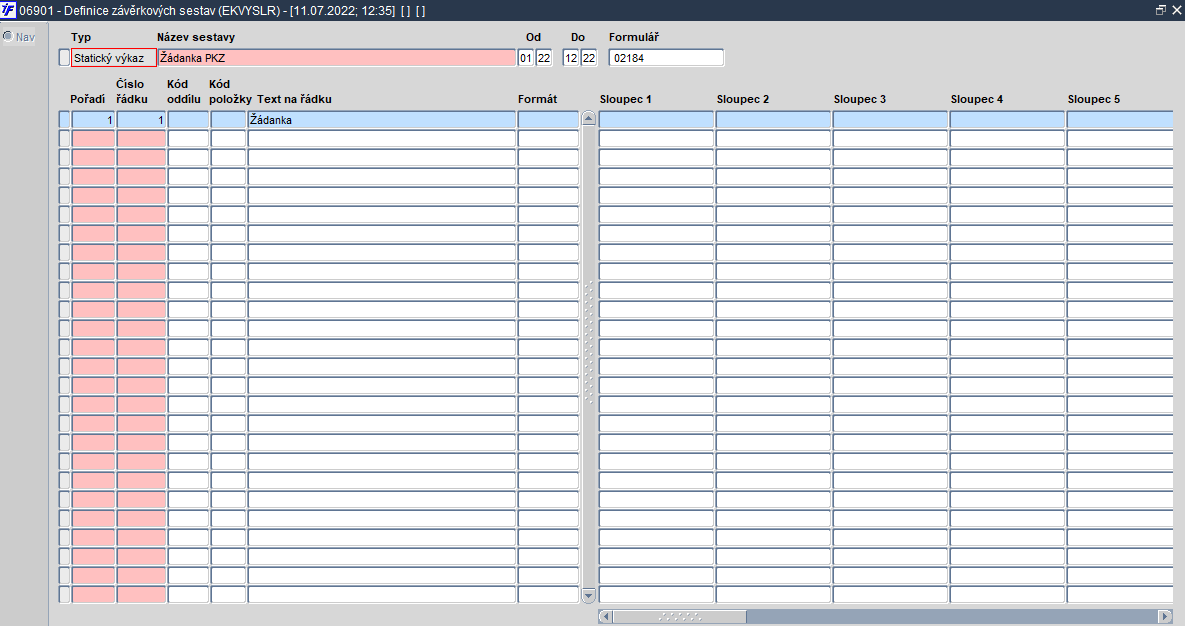
Task: Click the Text na řádku column header
Action: [294, 99]
